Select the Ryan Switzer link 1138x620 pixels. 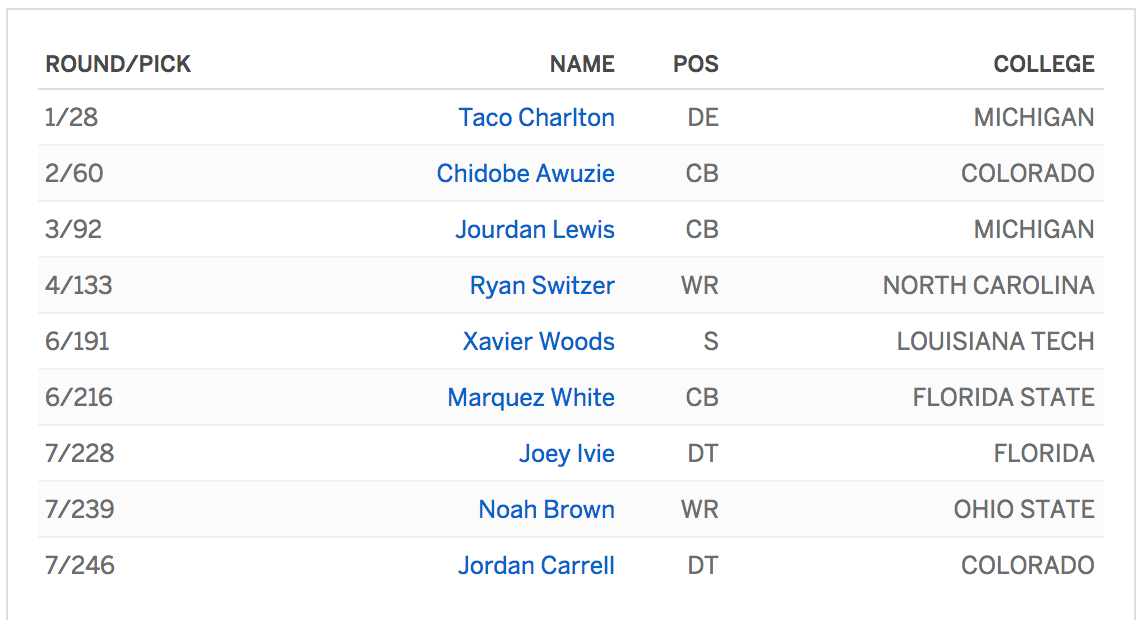[542, 286]
